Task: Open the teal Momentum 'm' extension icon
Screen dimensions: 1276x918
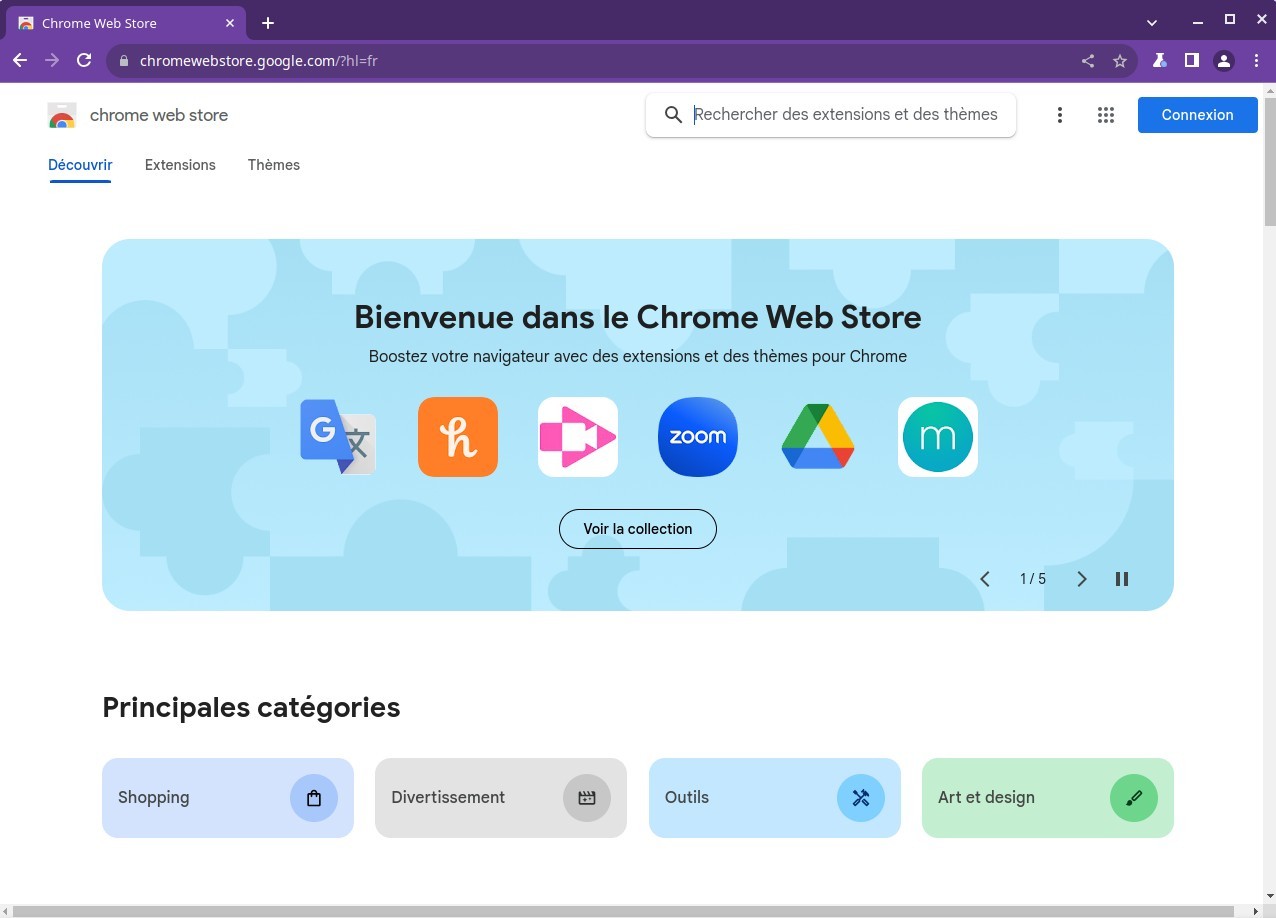Action: (938, 437)
